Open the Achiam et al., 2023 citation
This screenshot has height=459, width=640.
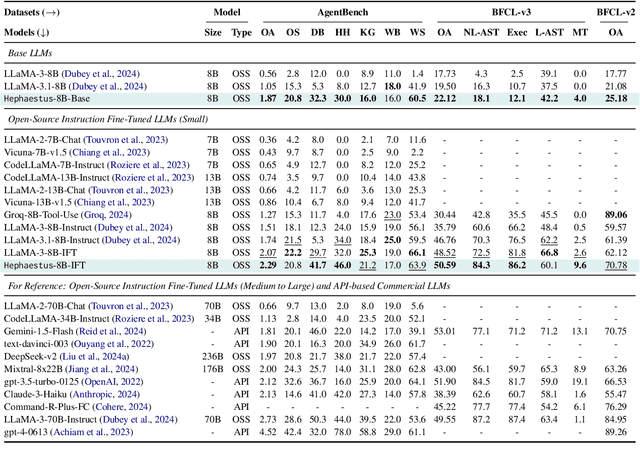(91, 432)
